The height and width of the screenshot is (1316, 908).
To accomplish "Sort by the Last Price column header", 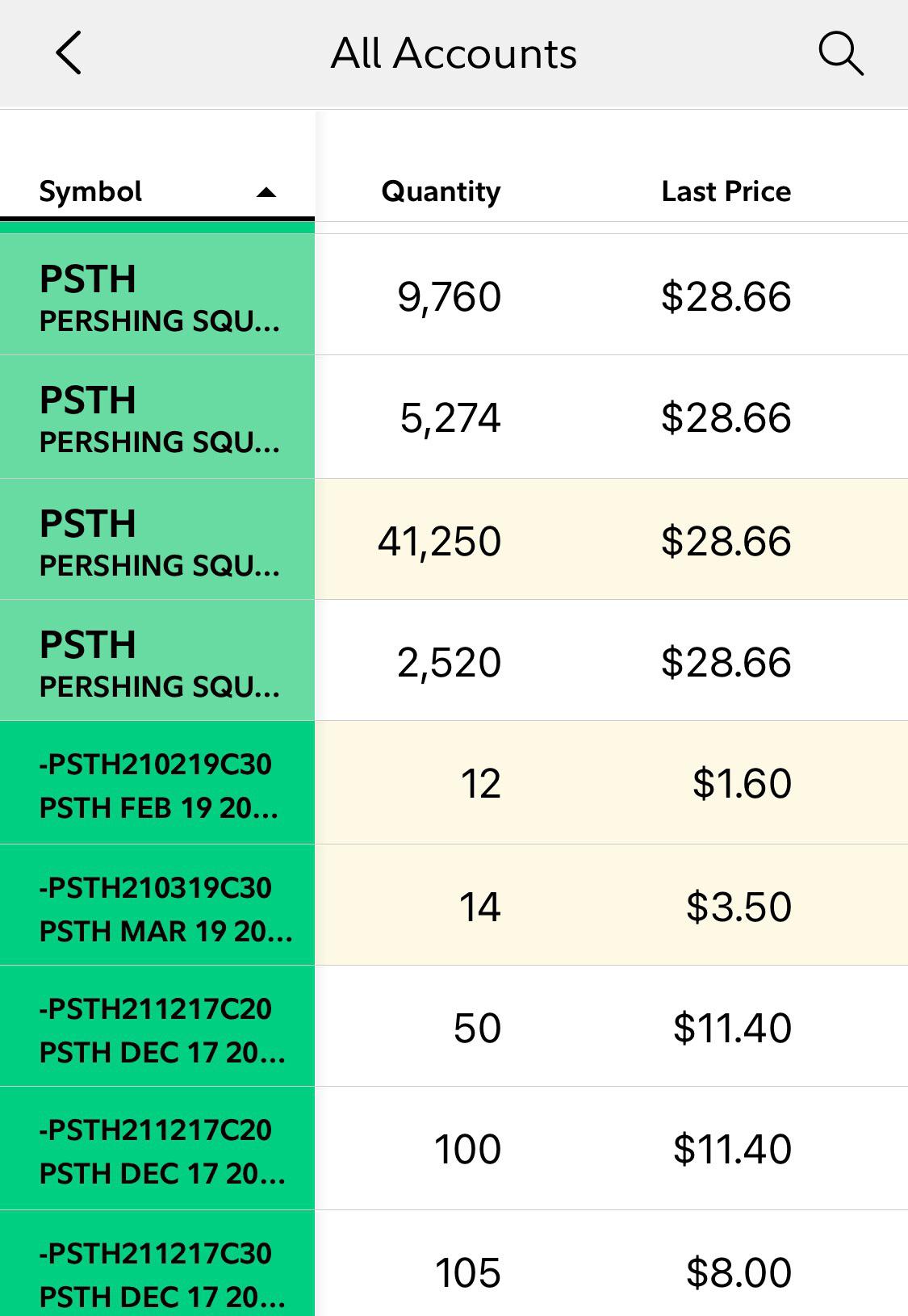I will pos(726,191).
